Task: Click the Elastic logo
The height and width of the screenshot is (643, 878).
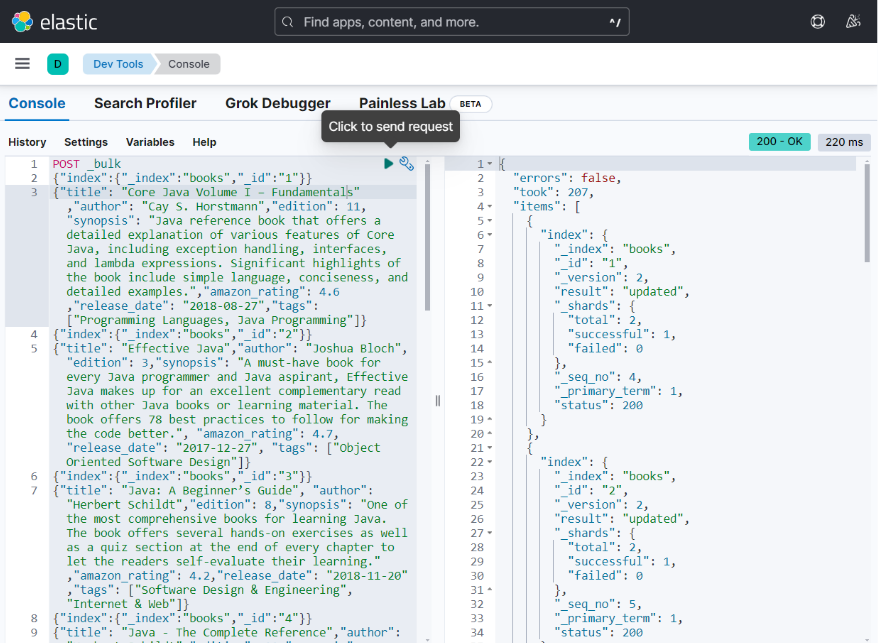Action: tap(54, 22)
